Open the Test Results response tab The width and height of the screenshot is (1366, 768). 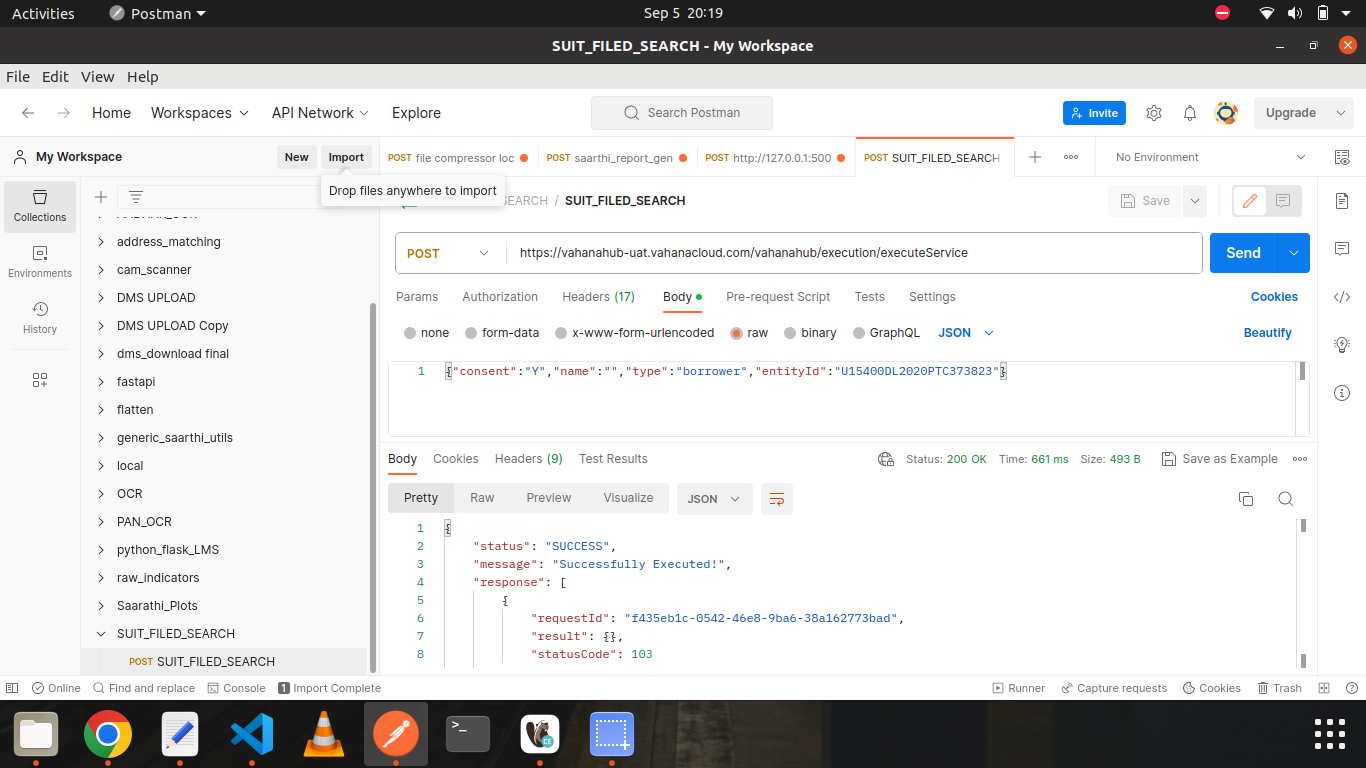pos(613,459)
